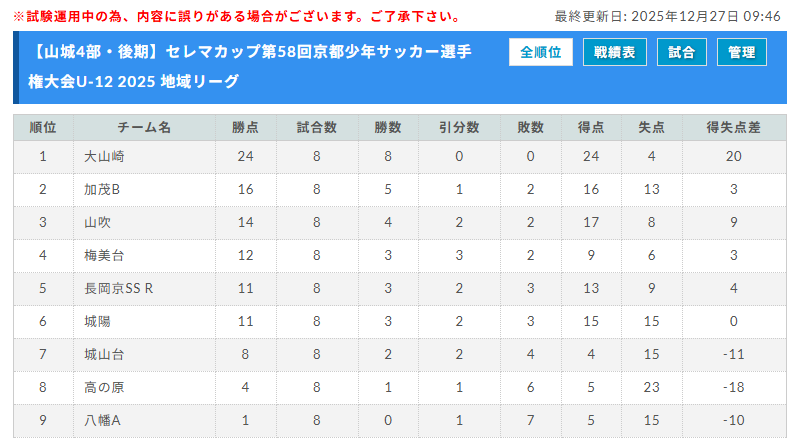Click the 得失点差 column header
The image size is (793, 446).
(x=733, y=127)
